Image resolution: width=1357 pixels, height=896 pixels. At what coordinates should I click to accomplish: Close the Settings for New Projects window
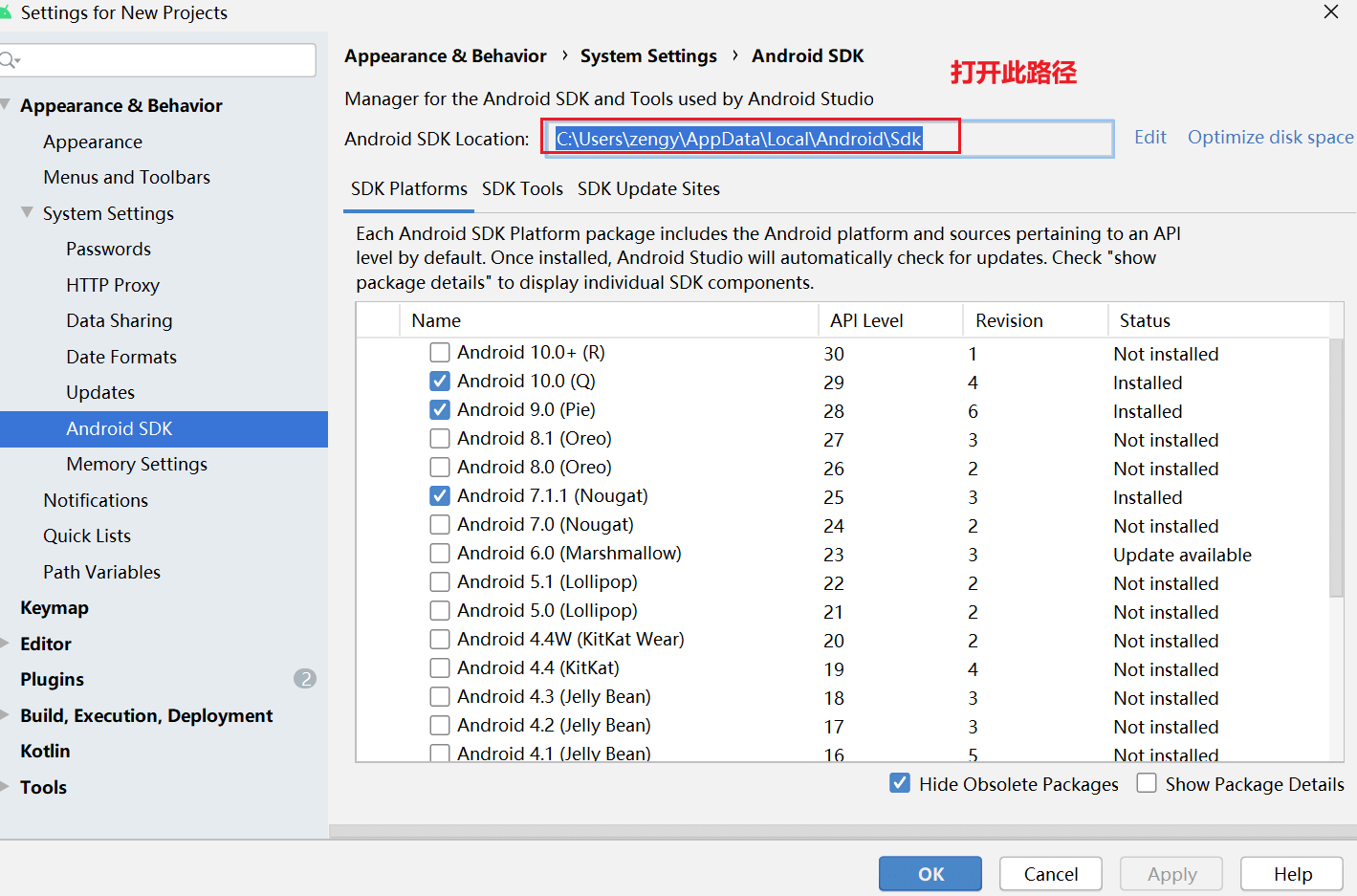tap(1330, 12)
